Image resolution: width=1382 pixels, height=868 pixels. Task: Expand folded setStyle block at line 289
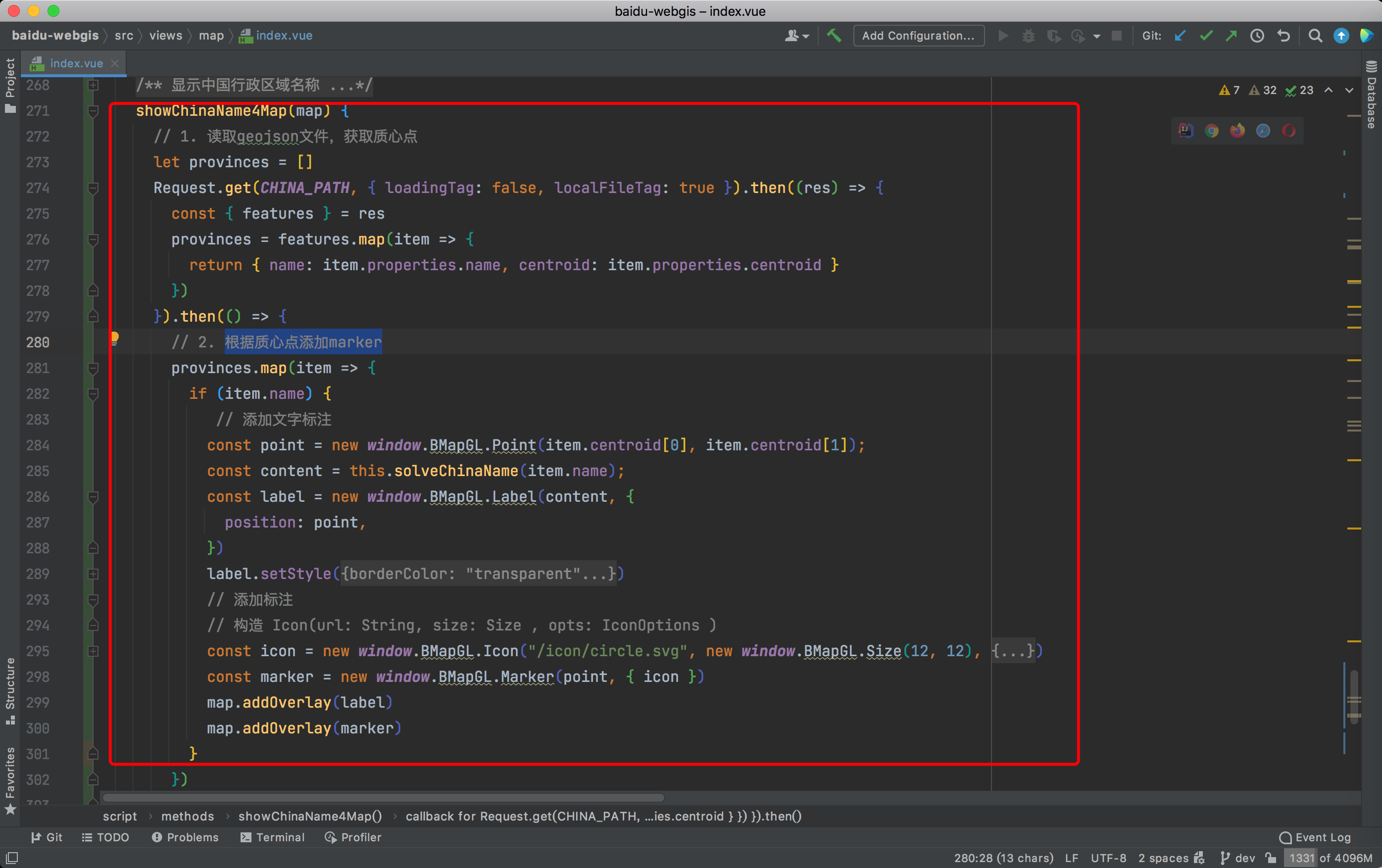coord(93,574)
